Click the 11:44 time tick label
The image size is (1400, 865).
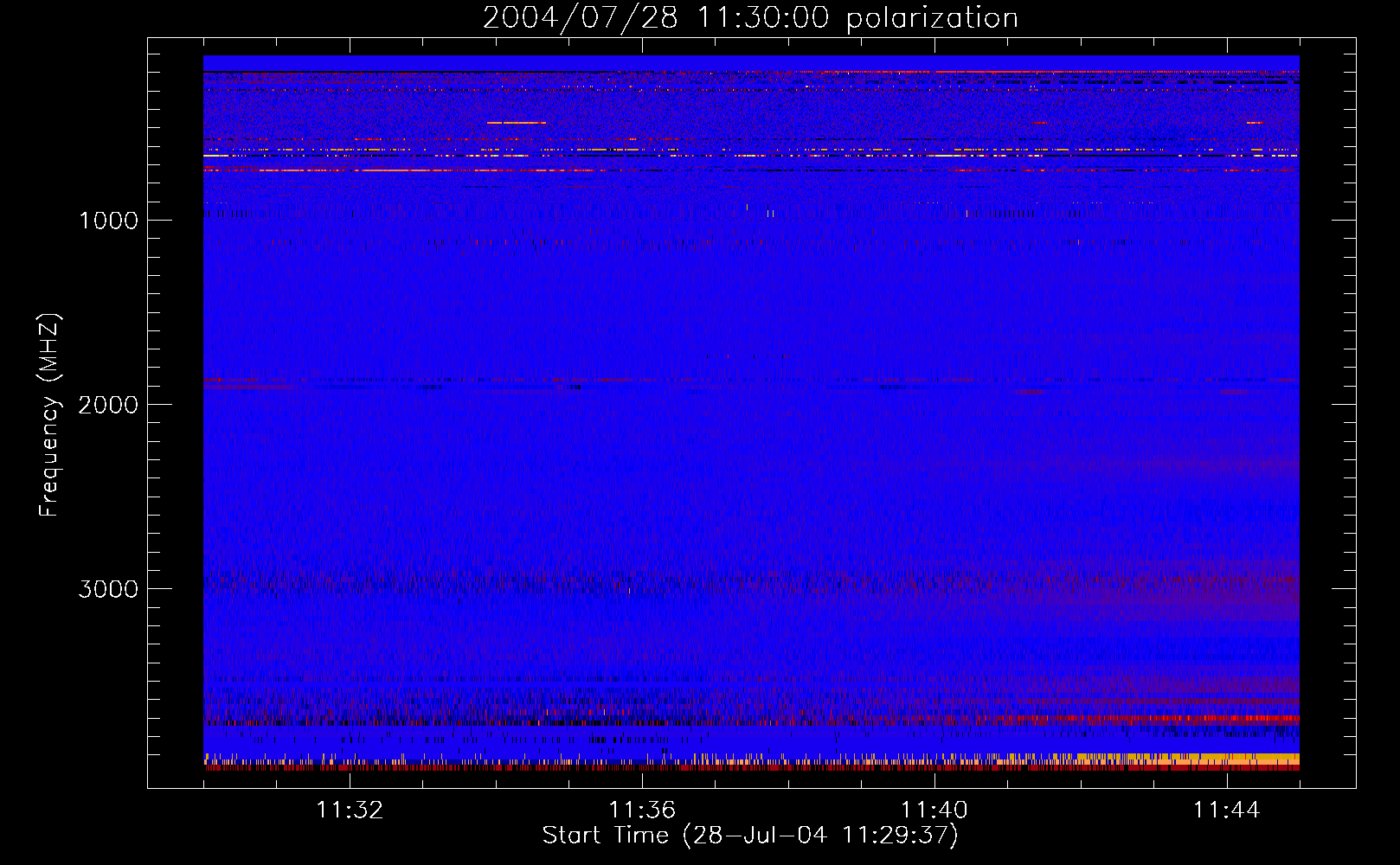[1227, 811]
